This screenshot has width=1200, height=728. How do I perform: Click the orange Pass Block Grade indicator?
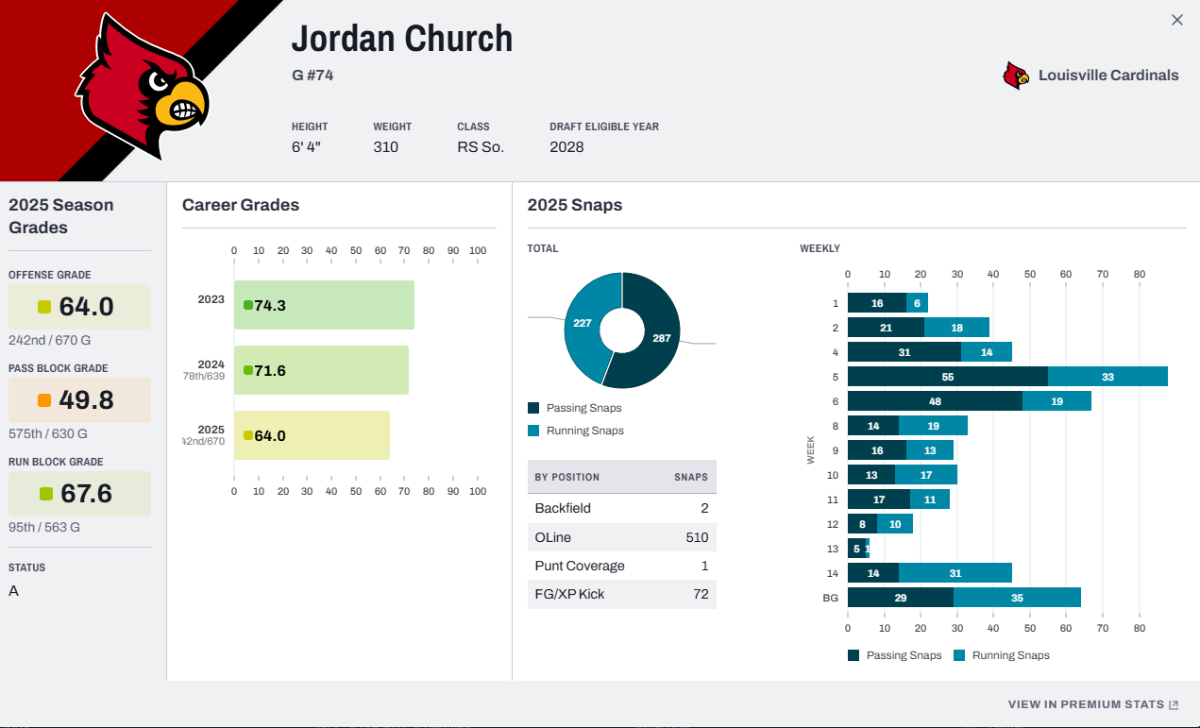click(44, 400)
